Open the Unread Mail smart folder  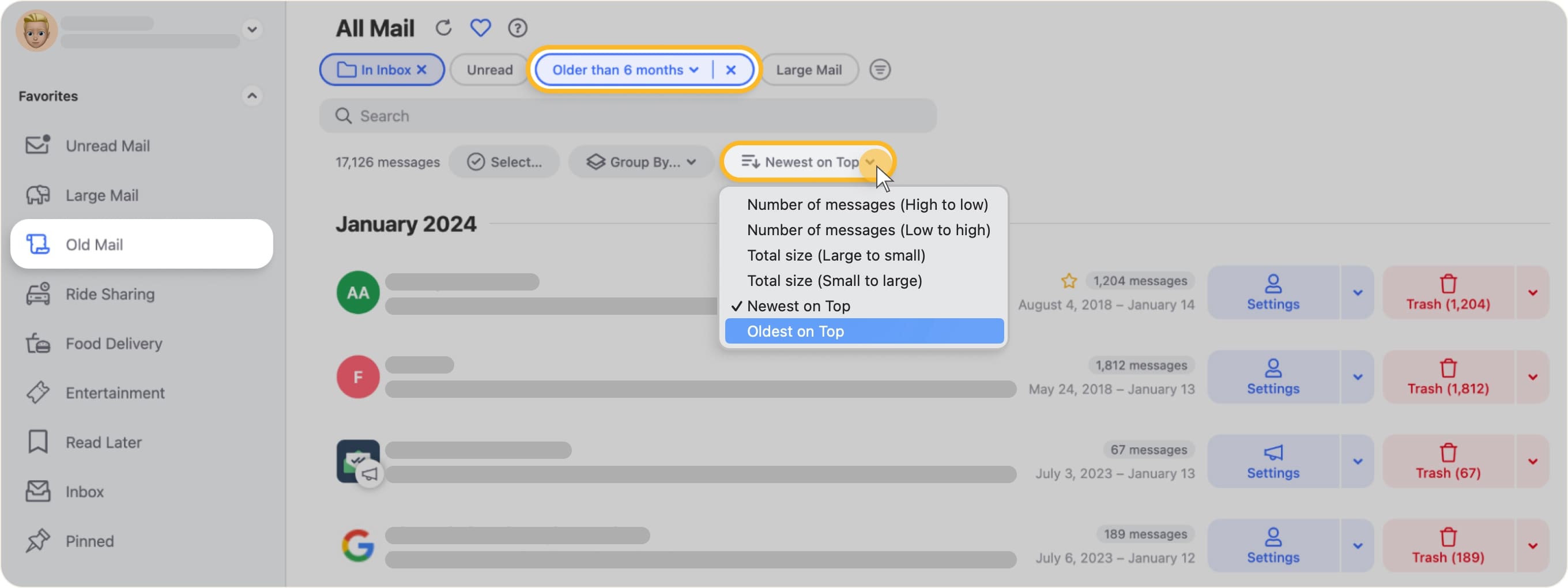point(107,145)
